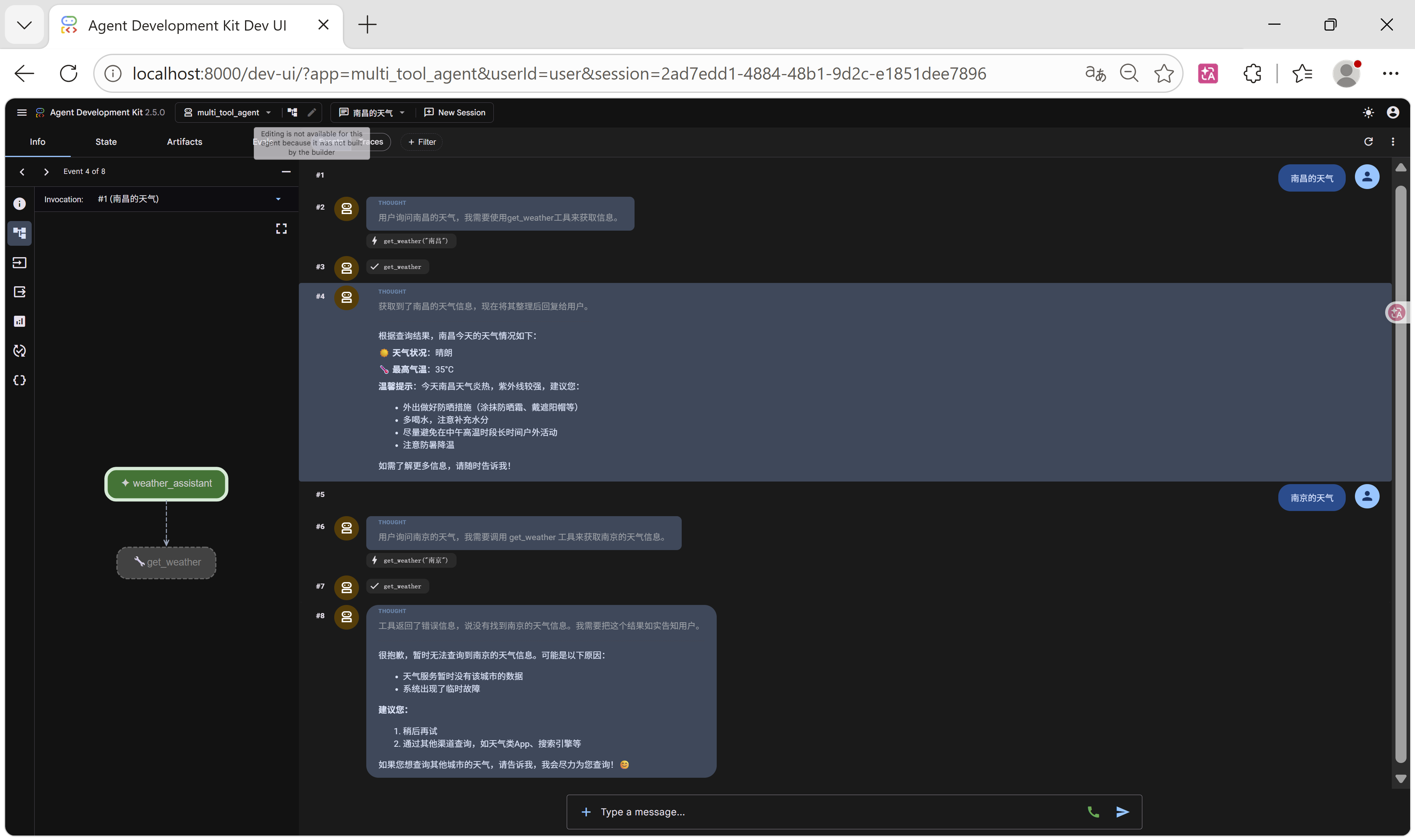The height and width of the screenshot is (840, 1415).
Task: Switch to the State tab
Action: click(x=106, y=141)
